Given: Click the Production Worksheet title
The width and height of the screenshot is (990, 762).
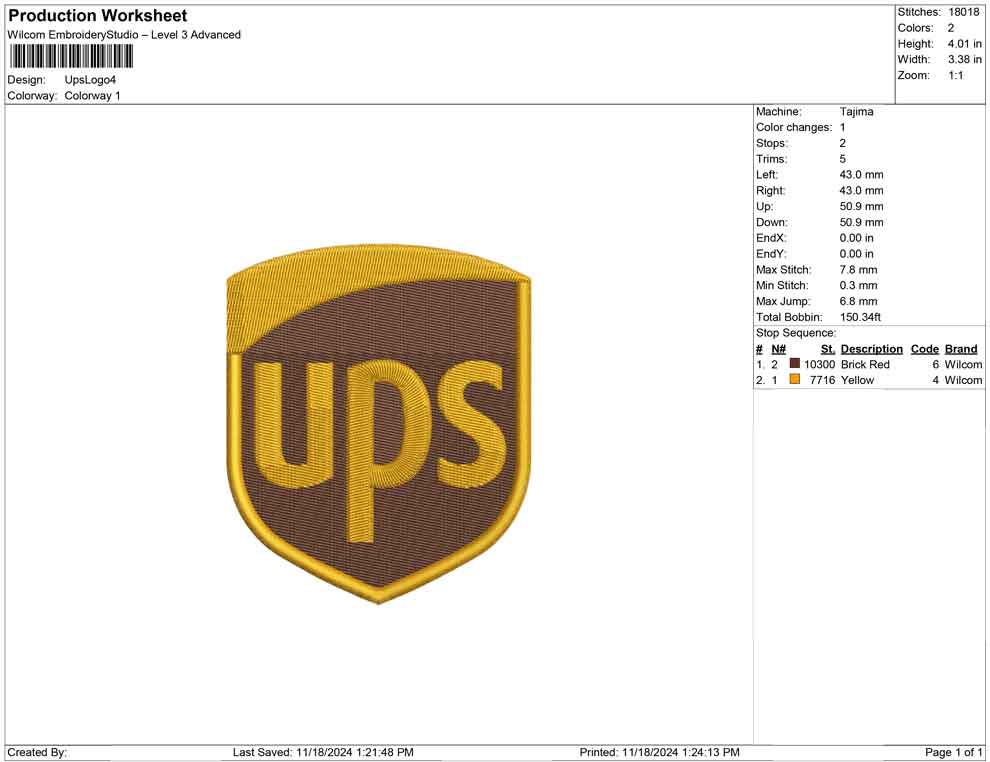Looking at the screenshot, I should tap(96, 15).
